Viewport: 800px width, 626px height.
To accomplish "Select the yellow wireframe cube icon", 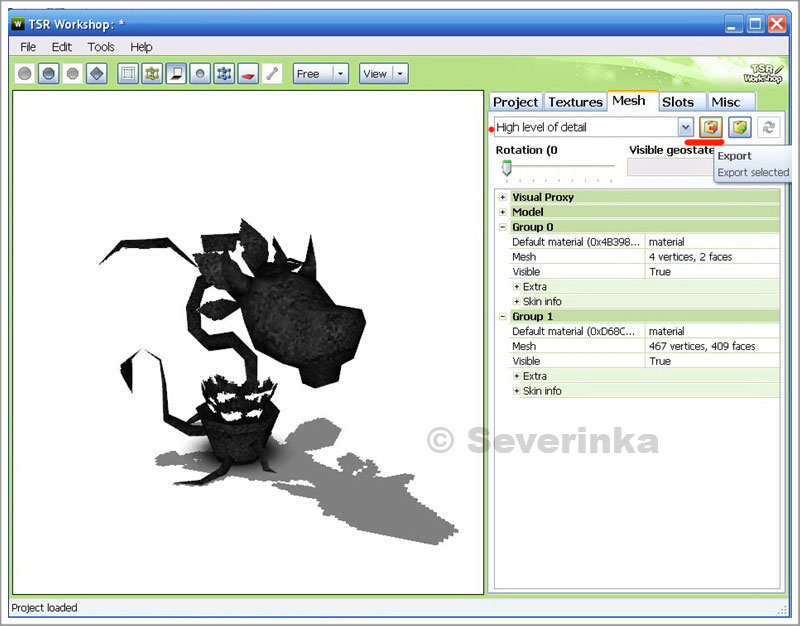I will [x=152, y=74].
